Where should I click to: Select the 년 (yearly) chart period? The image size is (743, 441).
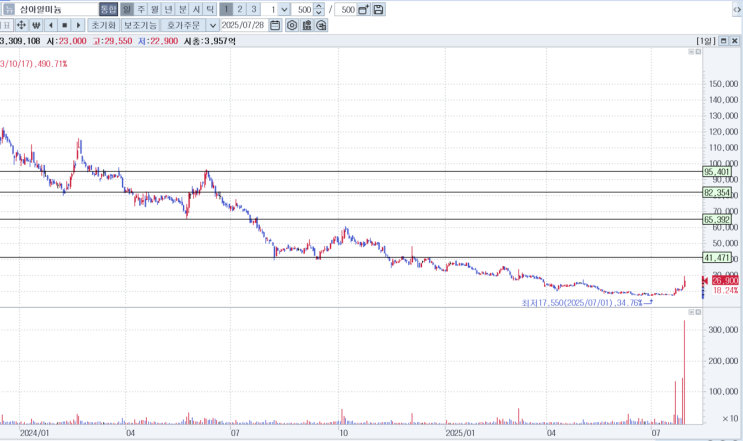point(169,9)
